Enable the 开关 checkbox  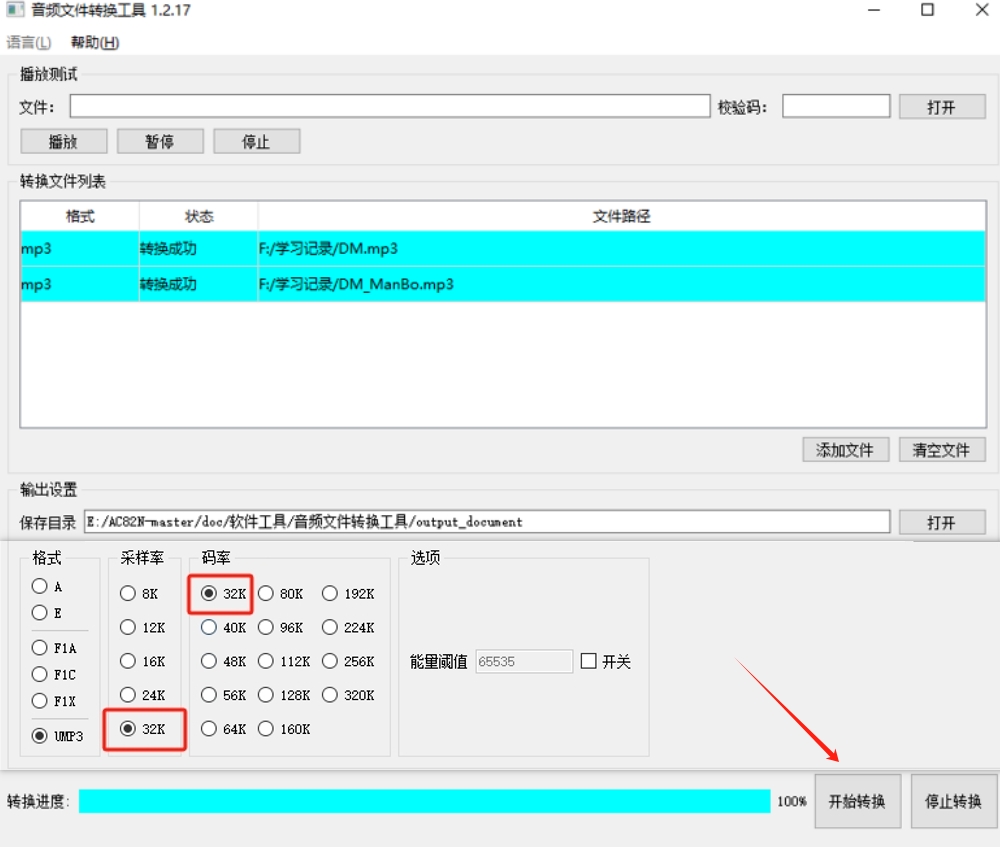click(588, 661)
